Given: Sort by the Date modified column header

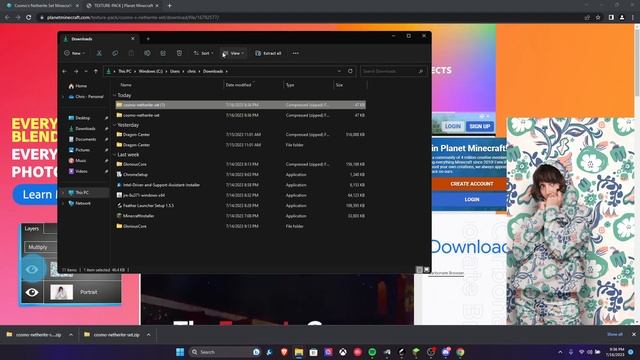Looking at the screenshot, I should coord(238,85).
